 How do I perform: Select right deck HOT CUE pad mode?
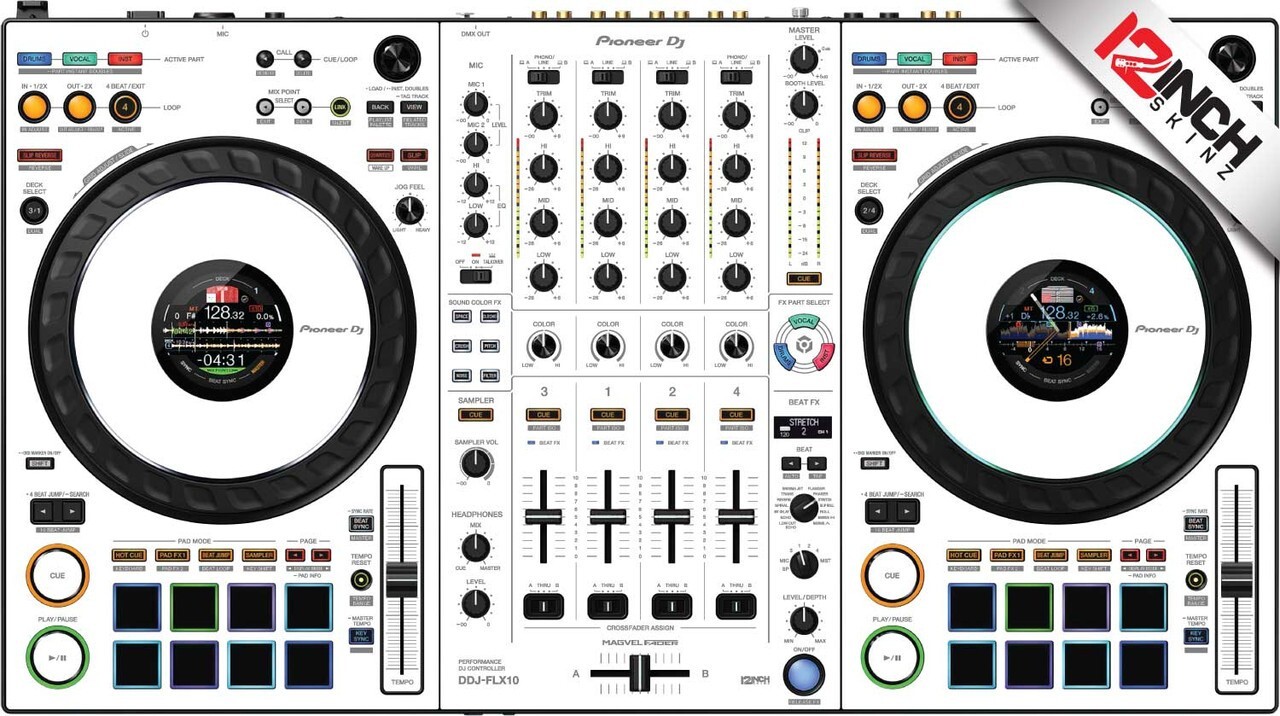[964, 555]
